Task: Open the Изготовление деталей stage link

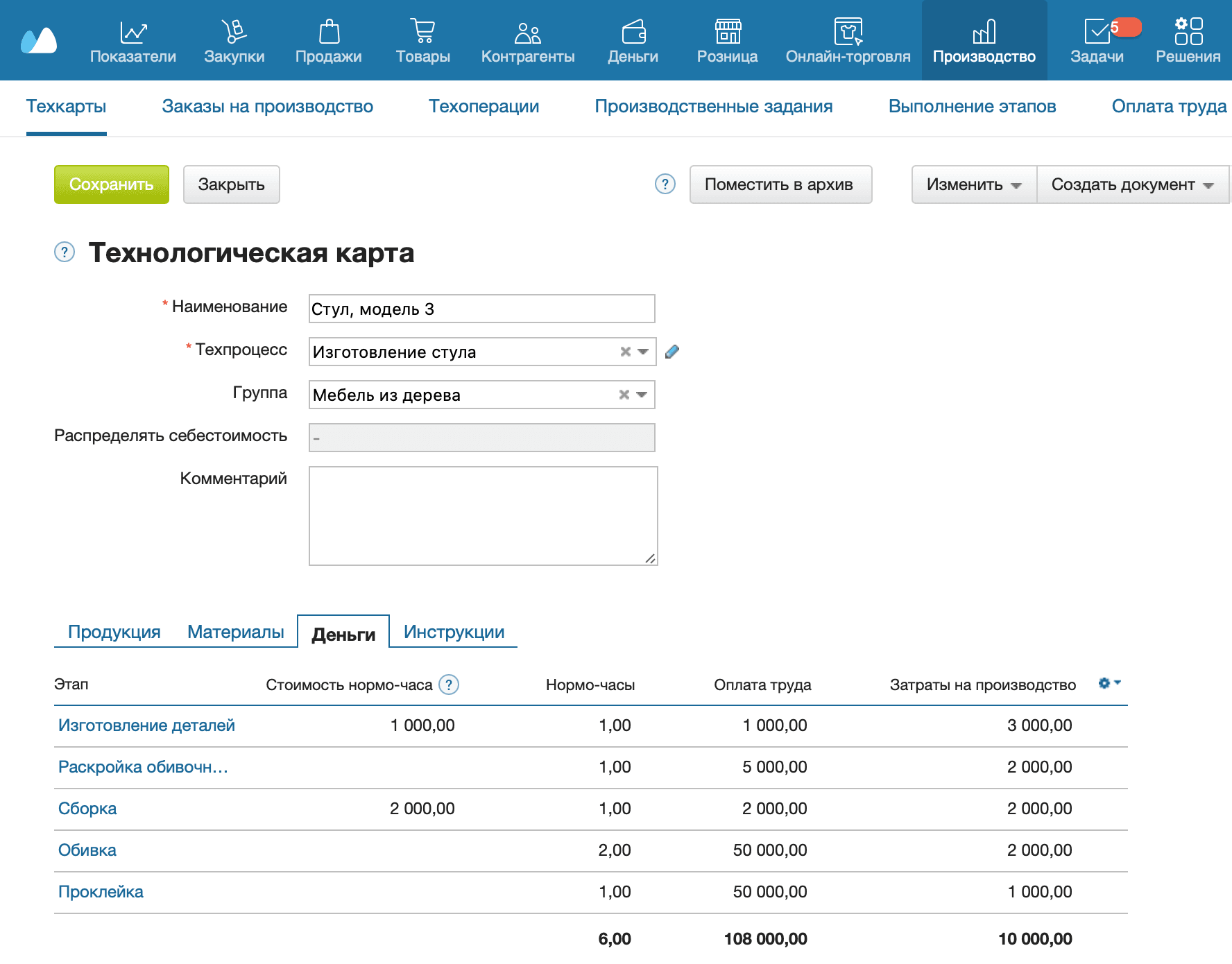Action: (x=146, y=725)
